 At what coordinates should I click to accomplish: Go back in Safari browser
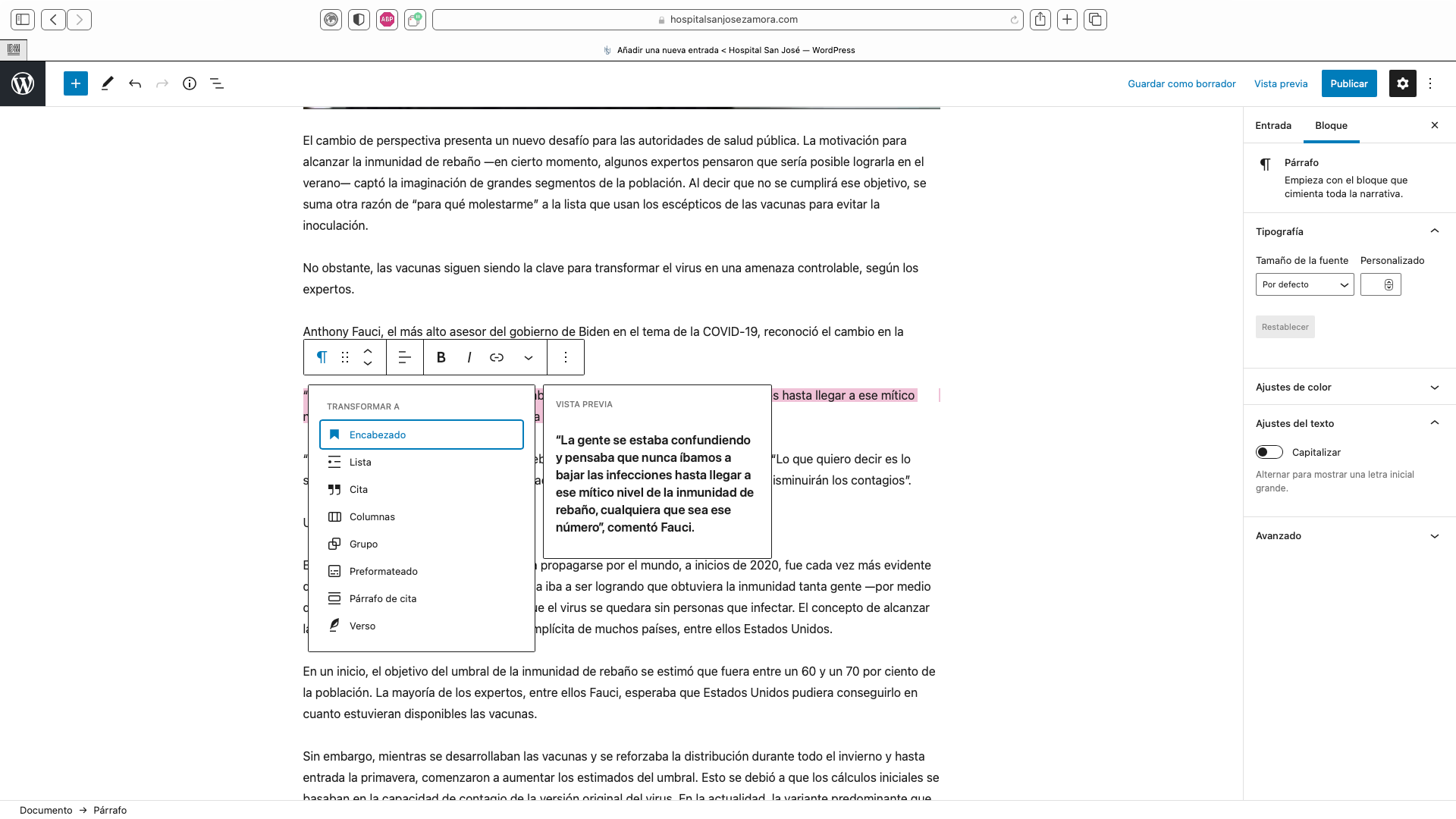pyautogui.click(x=53, y=19)
